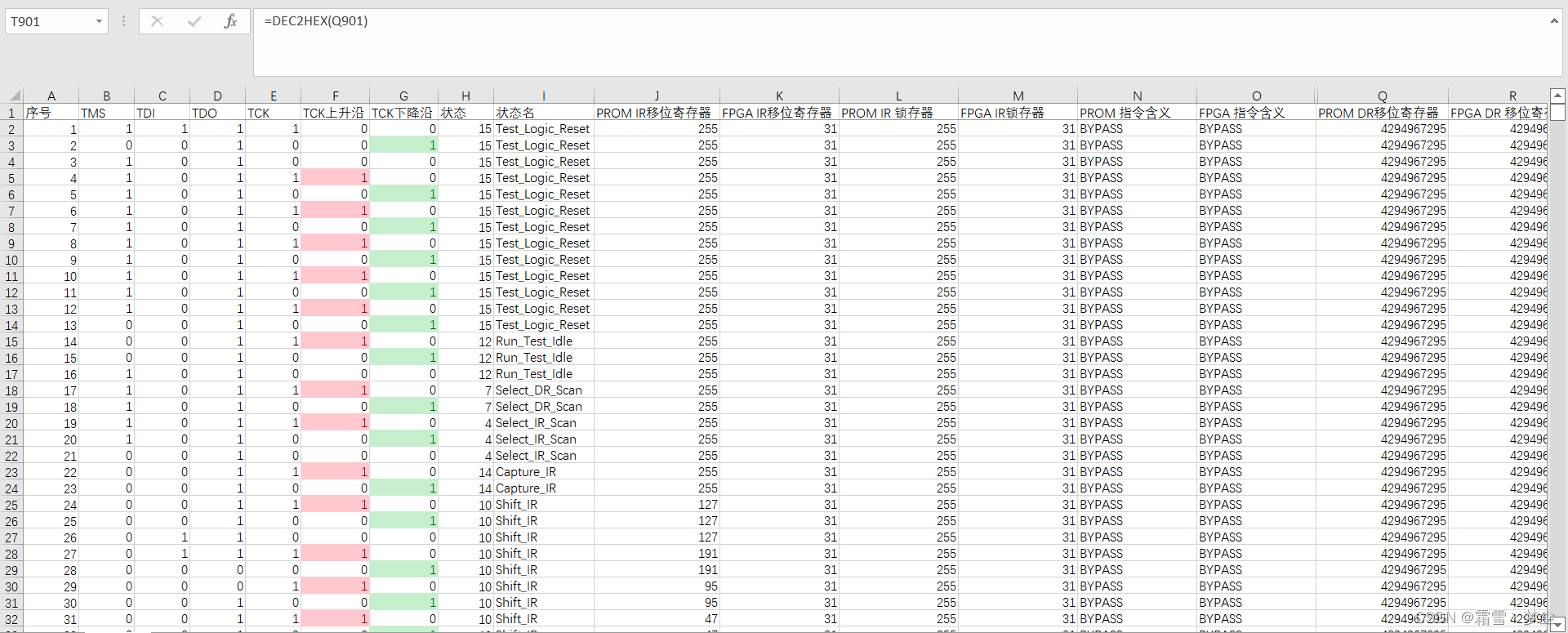Click BYPASS cell in column N row 10
1568x633 pixels.
[1137, 260]
